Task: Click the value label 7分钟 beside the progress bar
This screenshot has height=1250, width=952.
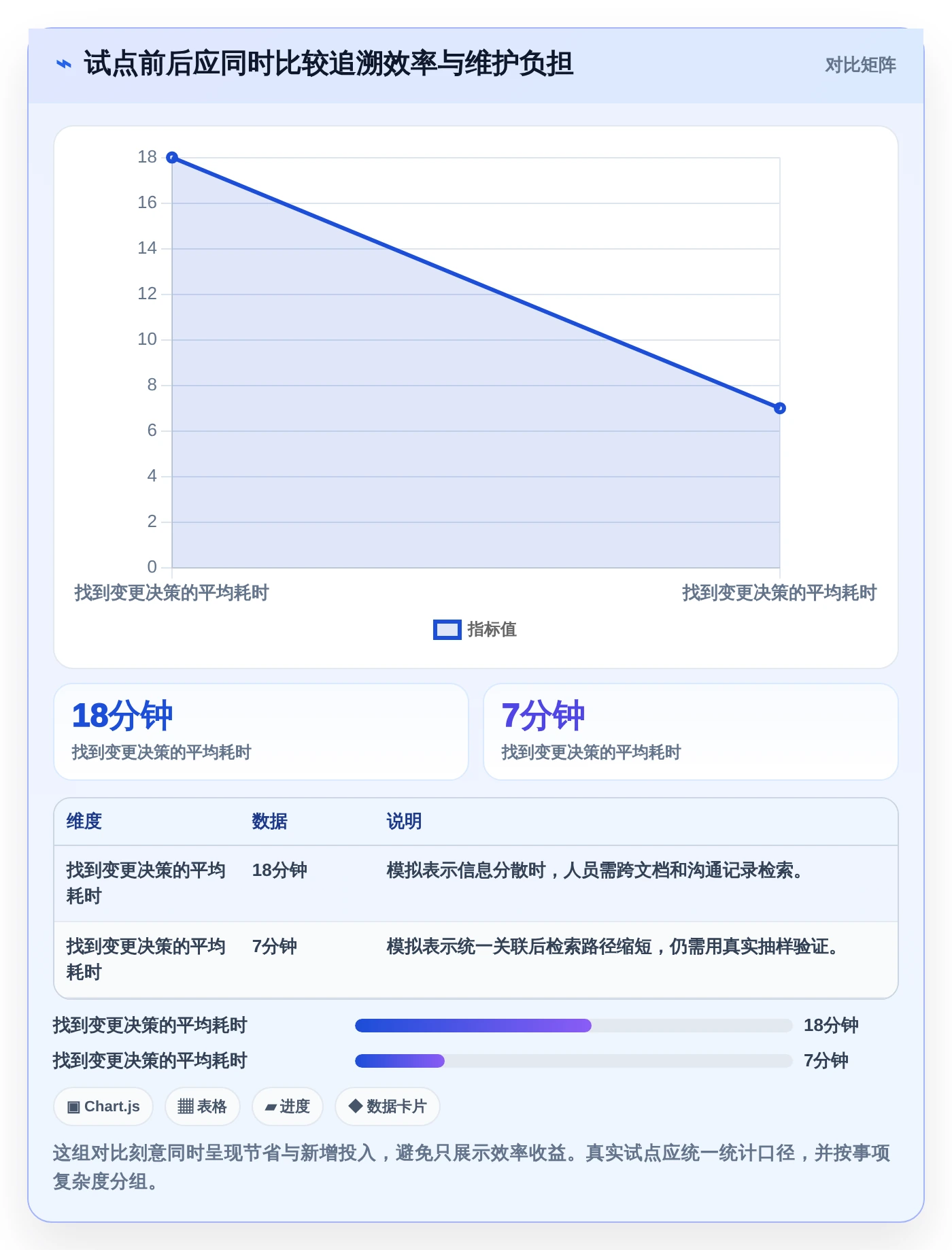Action: point(826,1061)
